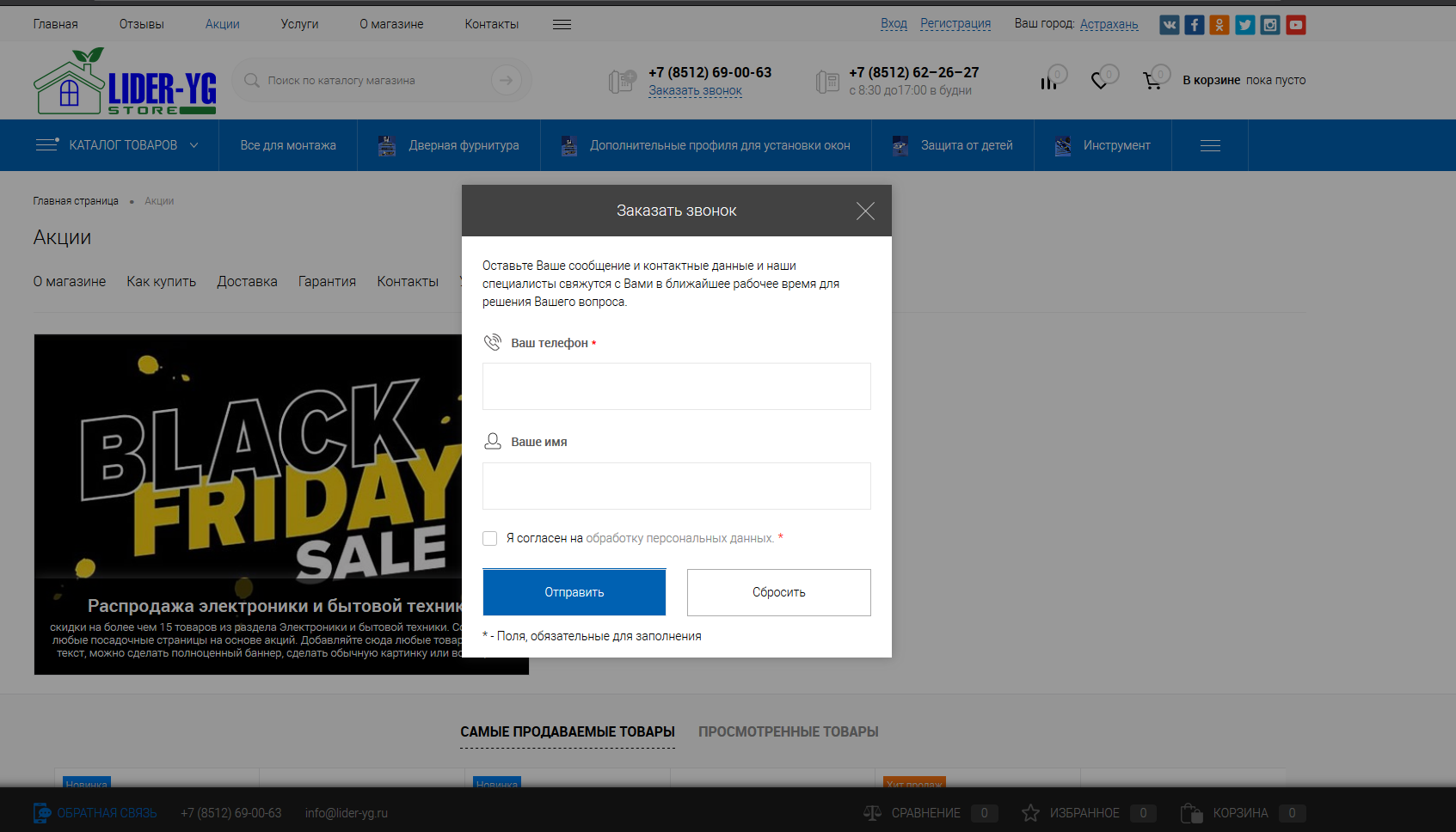Click the Вход link
Screen dimensions: 1456x832
[x=894, y=23]
